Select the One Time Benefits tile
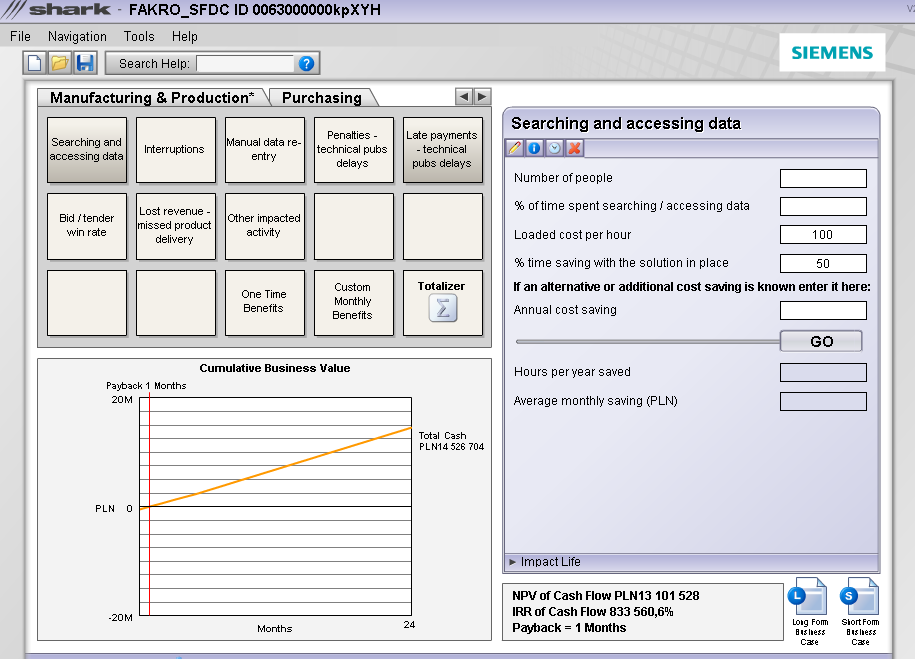 click(265, 302)
